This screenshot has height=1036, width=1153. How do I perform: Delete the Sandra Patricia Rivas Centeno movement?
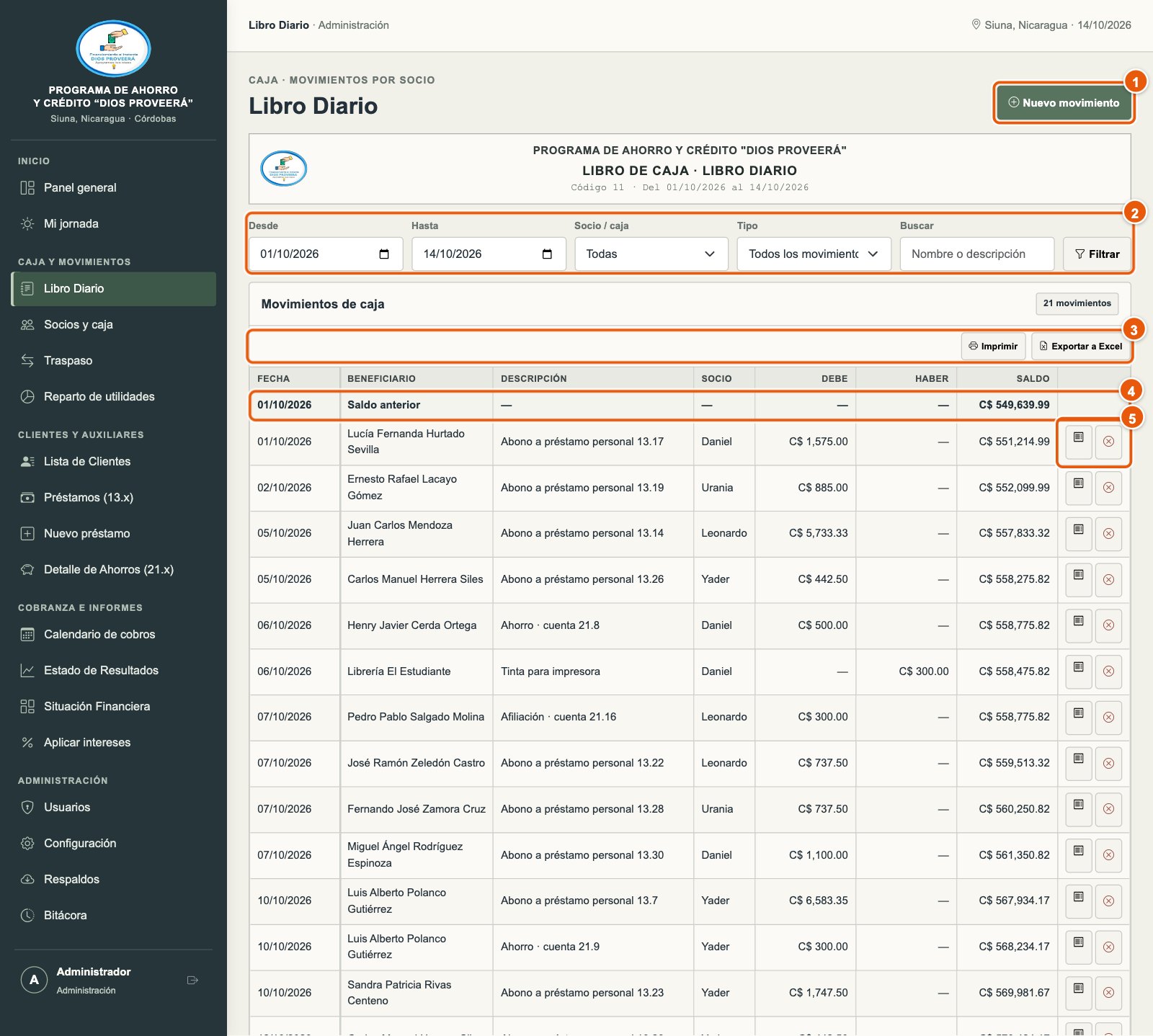[1108, 992]
